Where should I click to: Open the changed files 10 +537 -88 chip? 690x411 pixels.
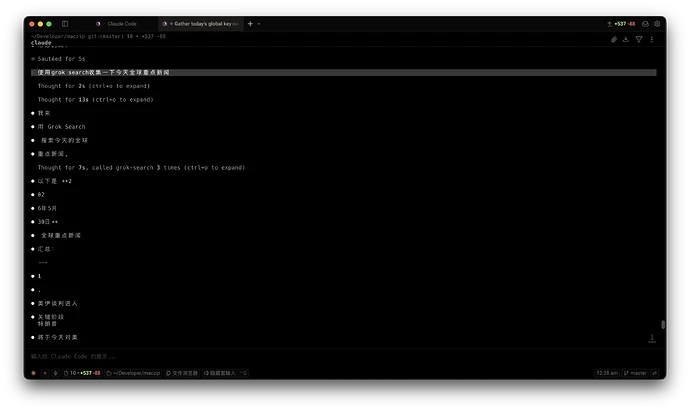[x=82, y=373]
